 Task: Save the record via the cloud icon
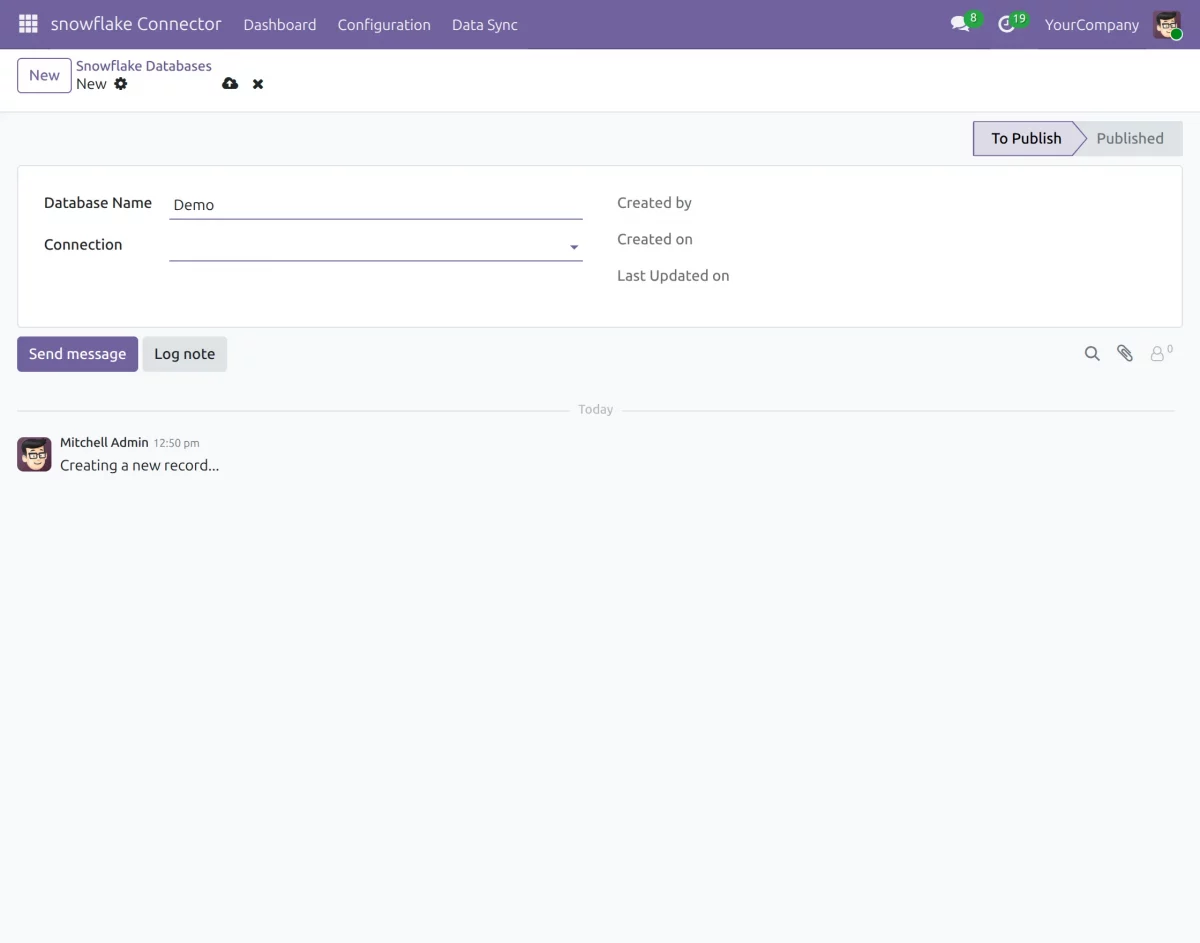[x=230, y=83]
